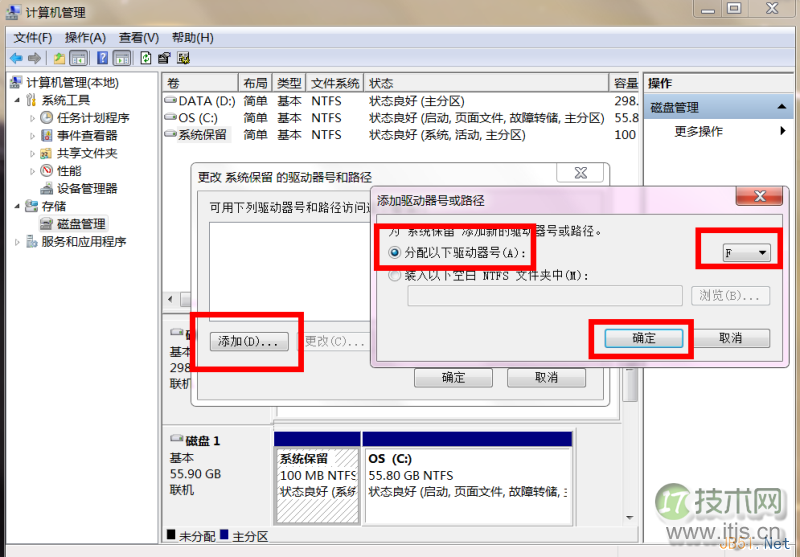
Task: Collapse the 磁盘管理 actions section arrow
Action: tap(782, 107)
